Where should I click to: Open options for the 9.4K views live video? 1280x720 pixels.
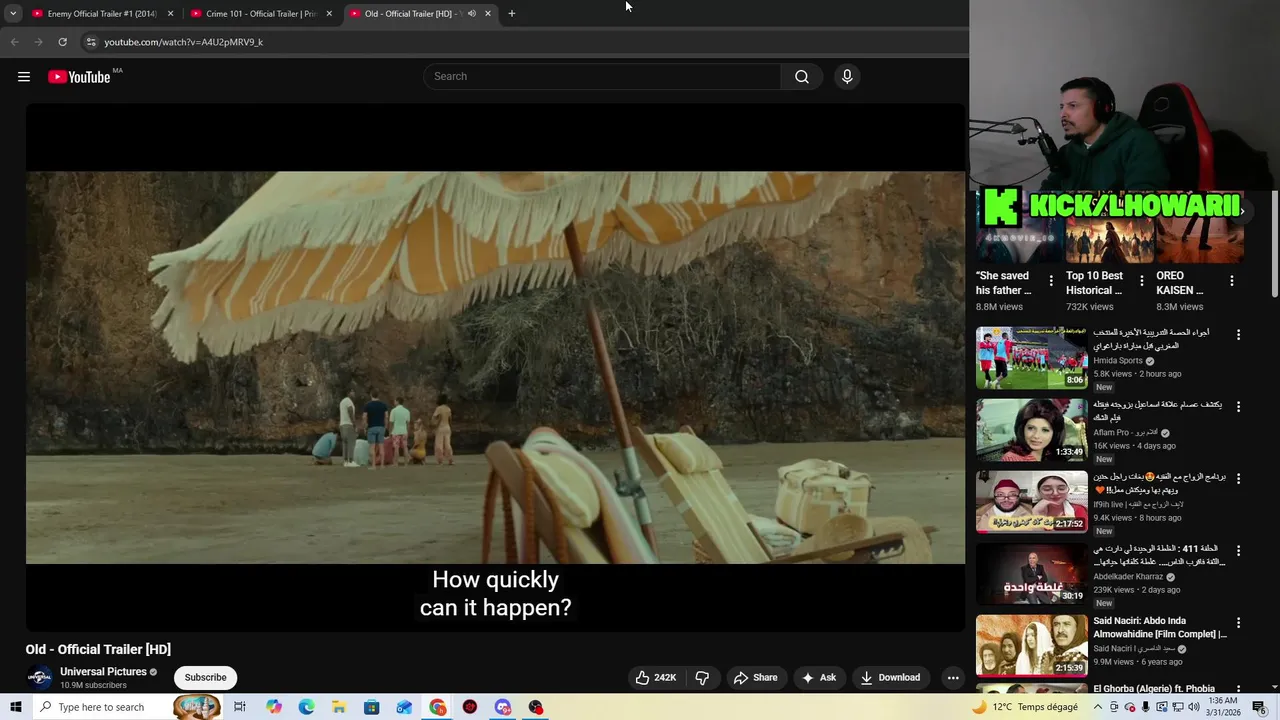coord(1238,479)
